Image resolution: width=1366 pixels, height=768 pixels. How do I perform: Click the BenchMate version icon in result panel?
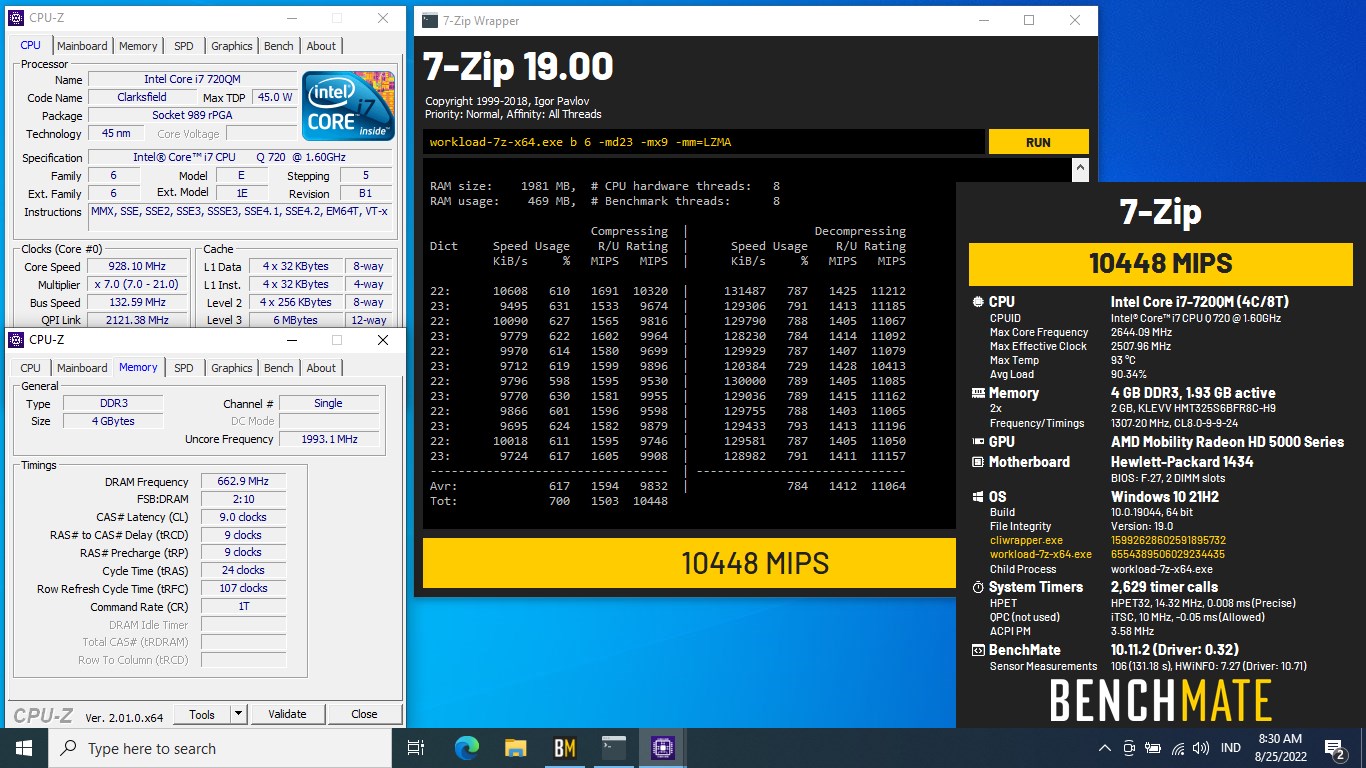click(978, 651)
